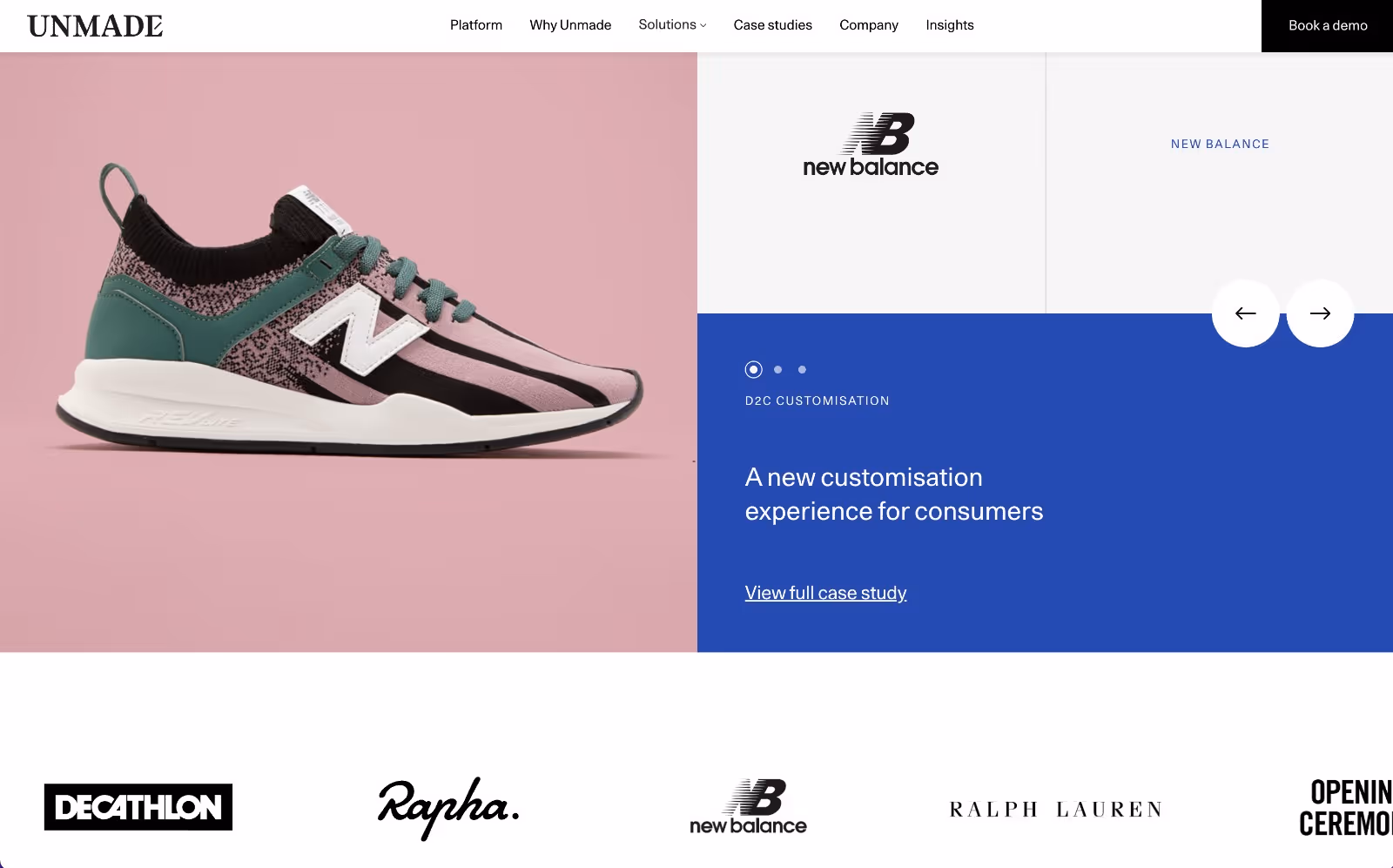Click the Book a demo button
The image size is (1393, 868).
(x=1328, y=26)
